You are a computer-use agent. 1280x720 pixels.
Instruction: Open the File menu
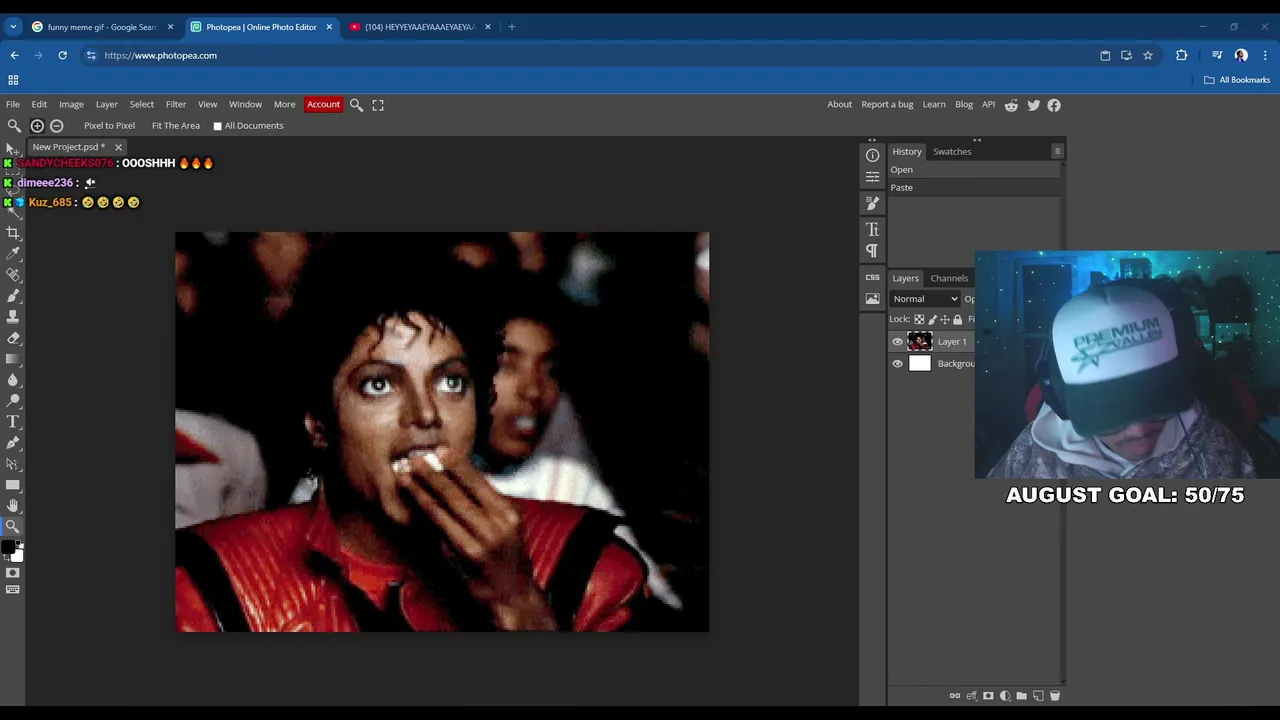[13, 105]
